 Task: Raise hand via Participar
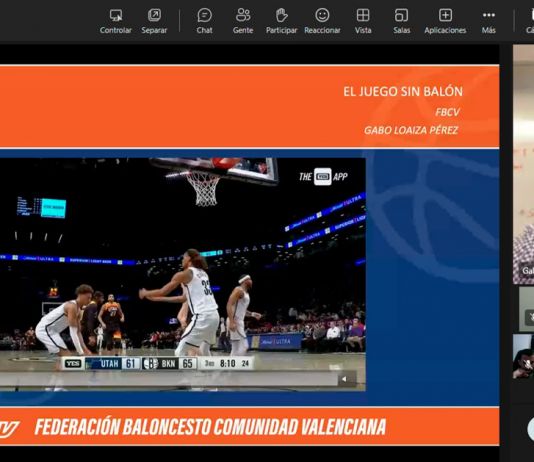[281, 21]
